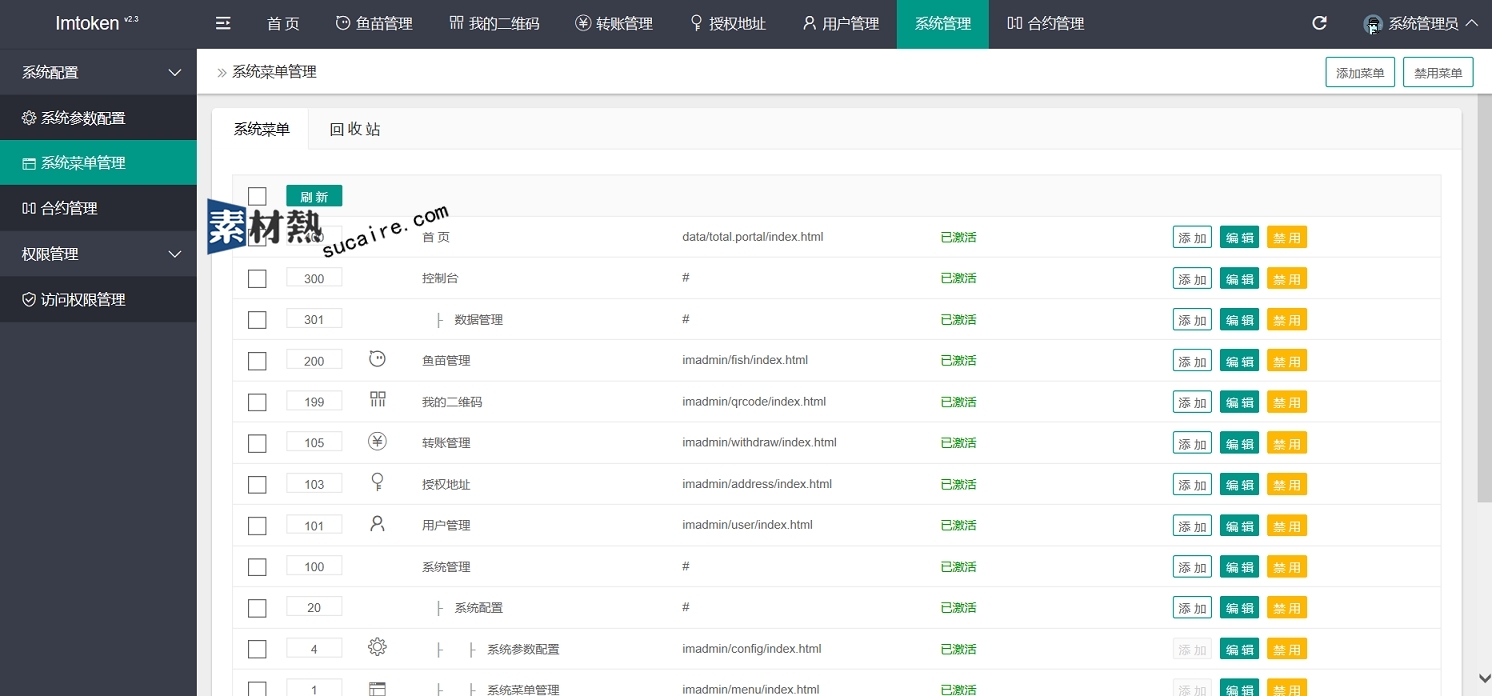Screen dimensions: 1492x696
Task: Select 系统管理 in top navigation
Action: click(x=943, y=24)
